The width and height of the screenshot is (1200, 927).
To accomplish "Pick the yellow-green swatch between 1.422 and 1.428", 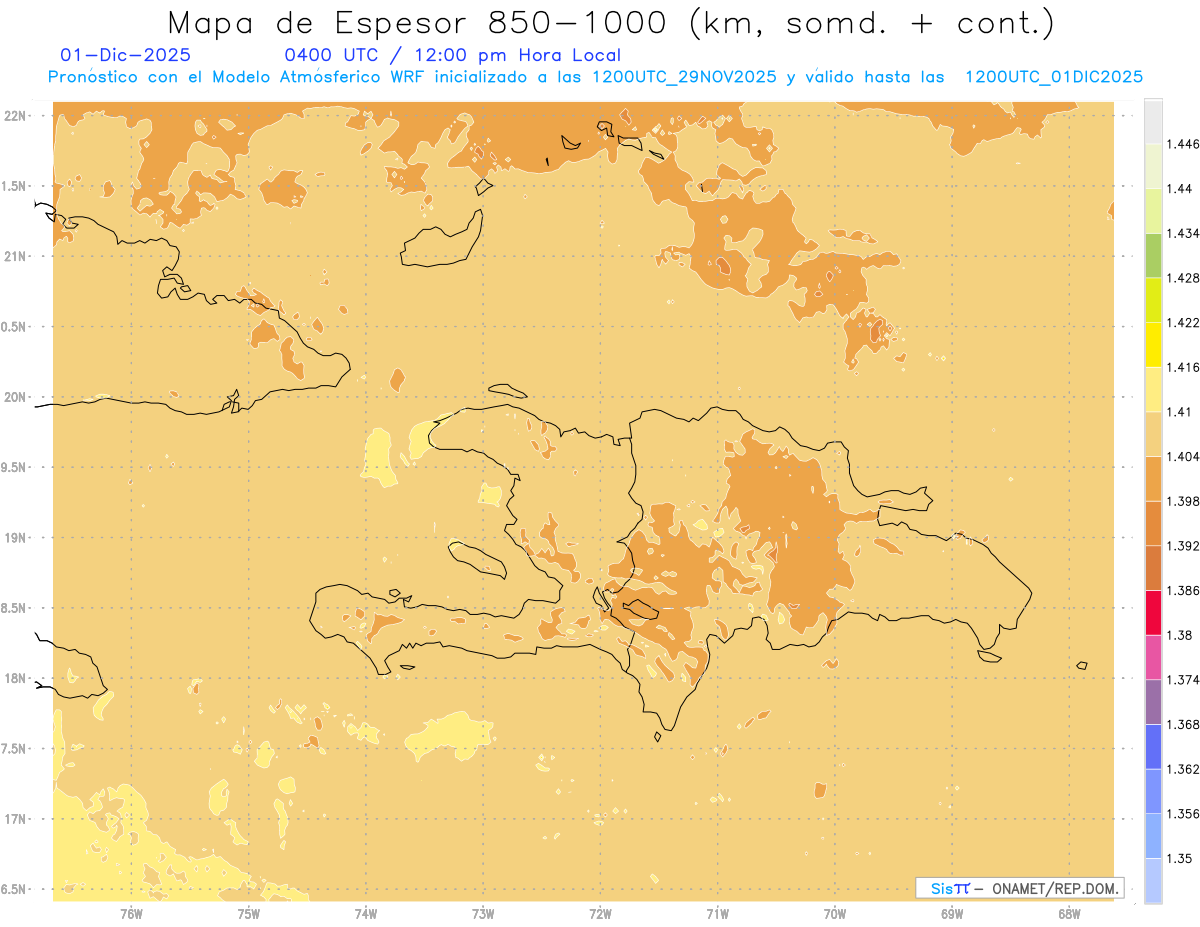I will point(1153,300).
